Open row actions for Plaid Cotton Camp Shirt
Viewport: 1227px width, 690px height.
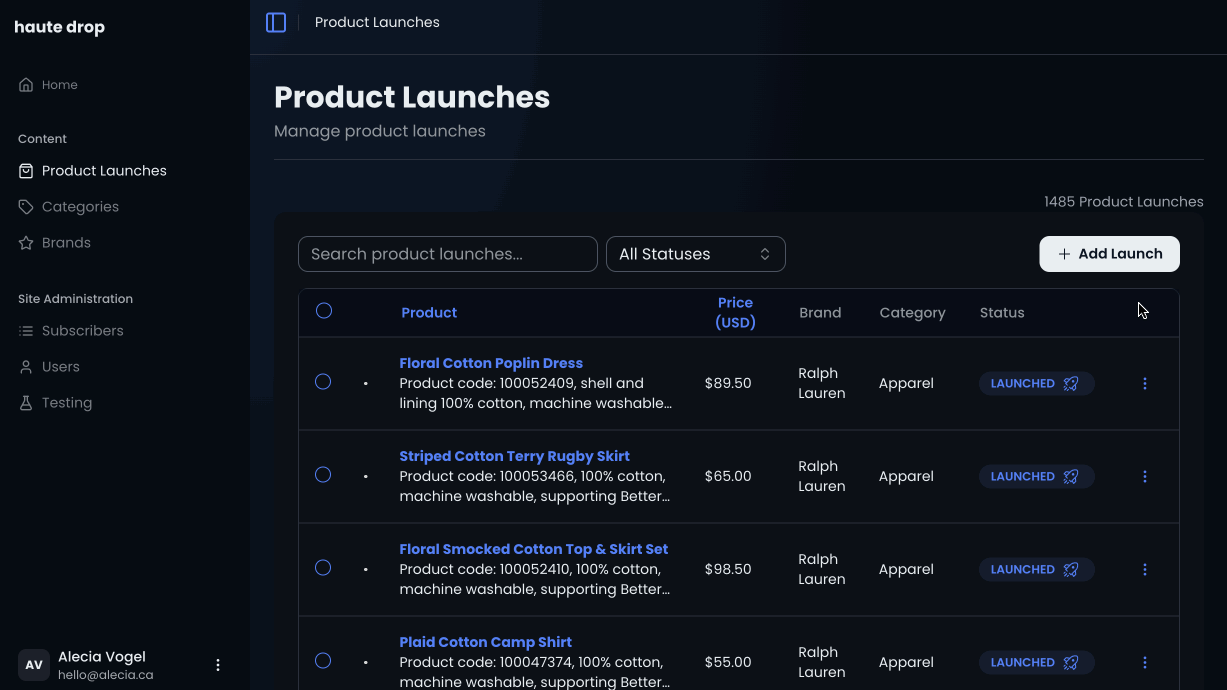click(1145, 662)
